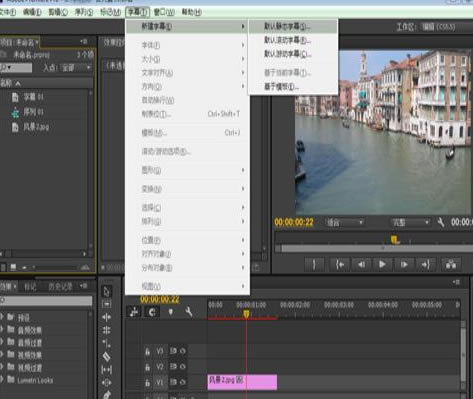Click the monitor time ruler zoom scrollbar
The width and height of the screenshot is (473, 399).
(x=377, y=249)
